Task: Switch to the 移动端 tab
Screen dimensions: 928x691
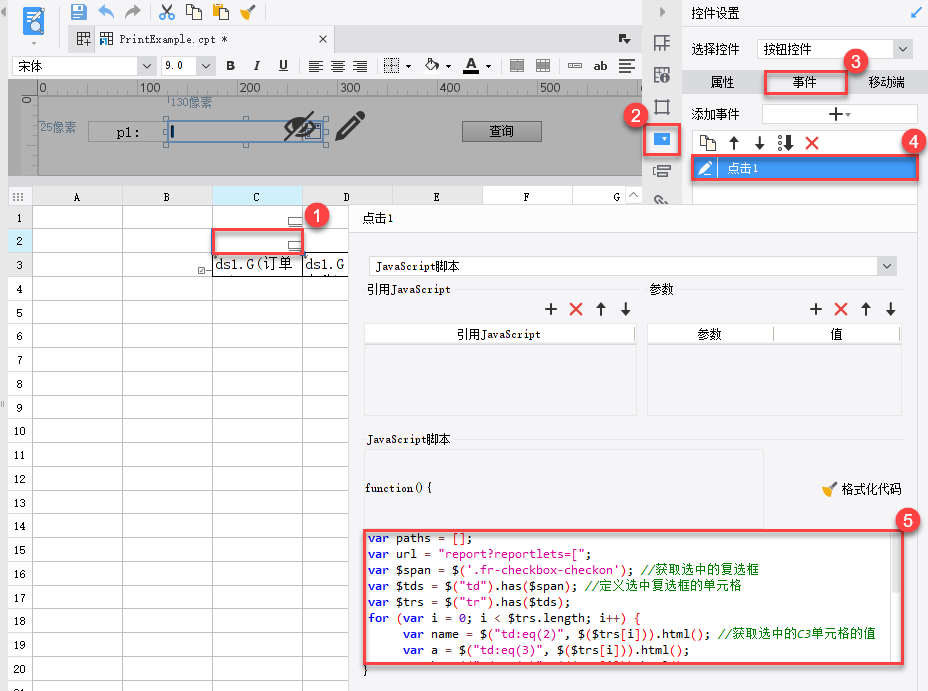Action: pos(886,82)
